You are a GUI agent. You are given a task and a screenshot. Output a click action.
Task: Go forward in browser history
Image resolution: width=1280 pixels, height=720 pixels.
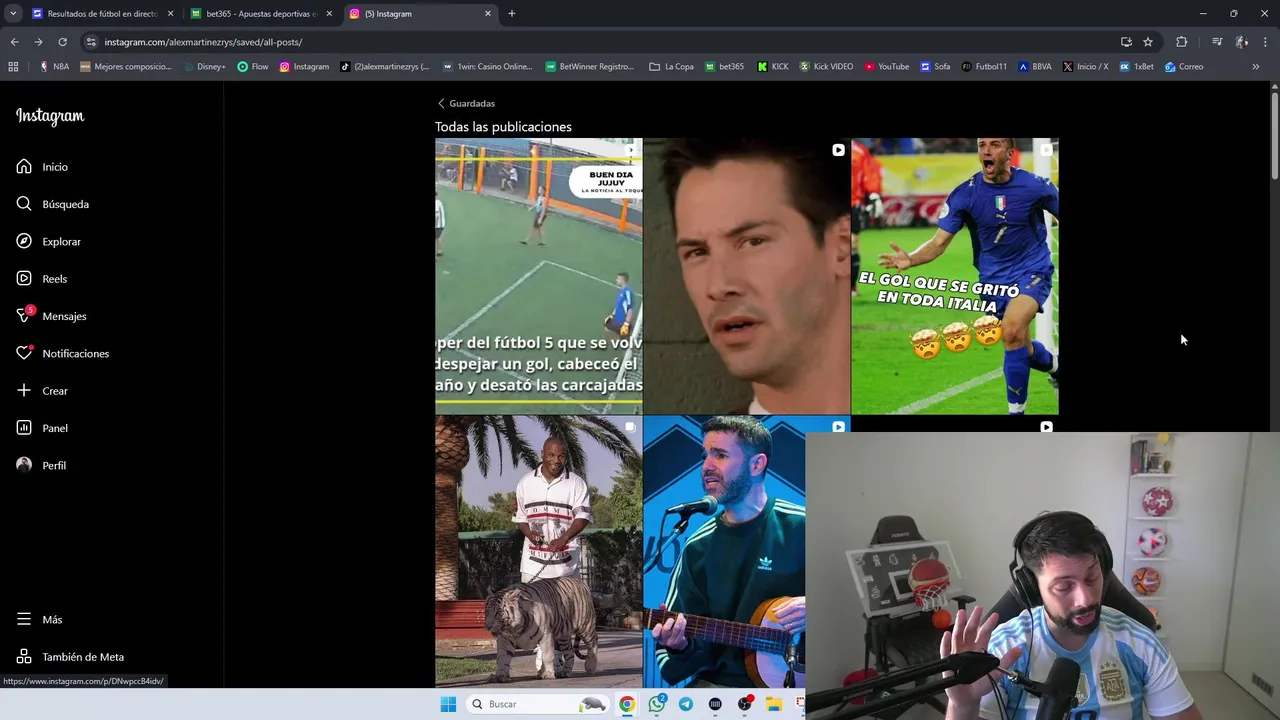click(x=38, y=42)
